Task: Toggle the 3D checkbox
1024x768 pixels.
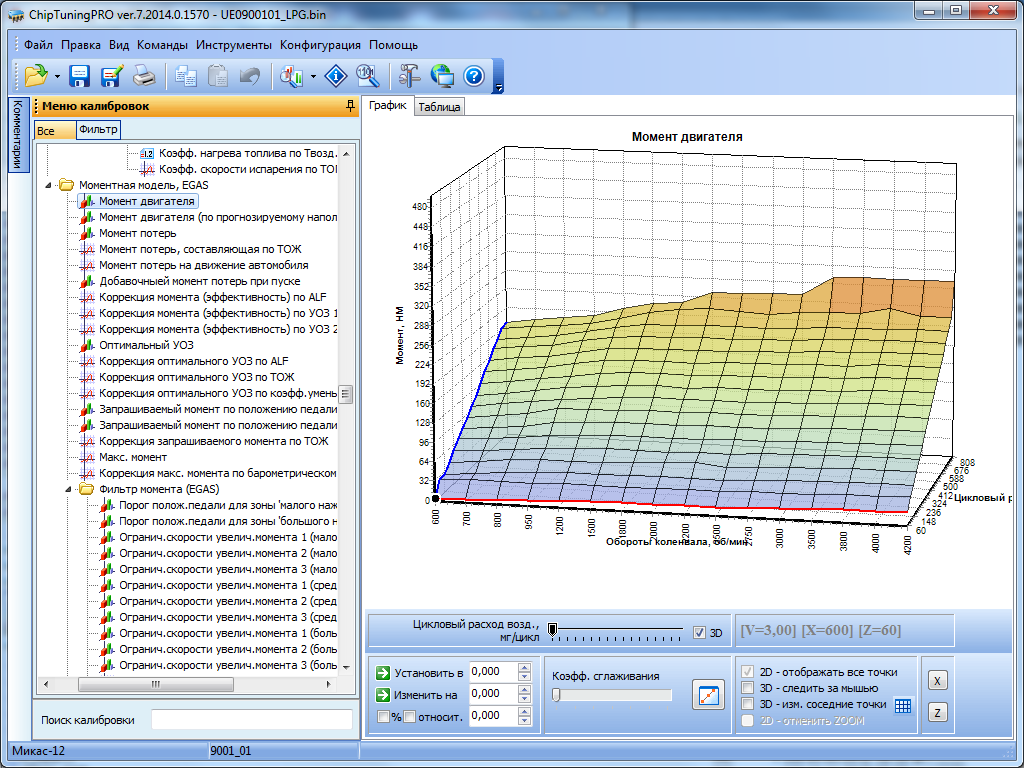Action: tap(700, 632)
